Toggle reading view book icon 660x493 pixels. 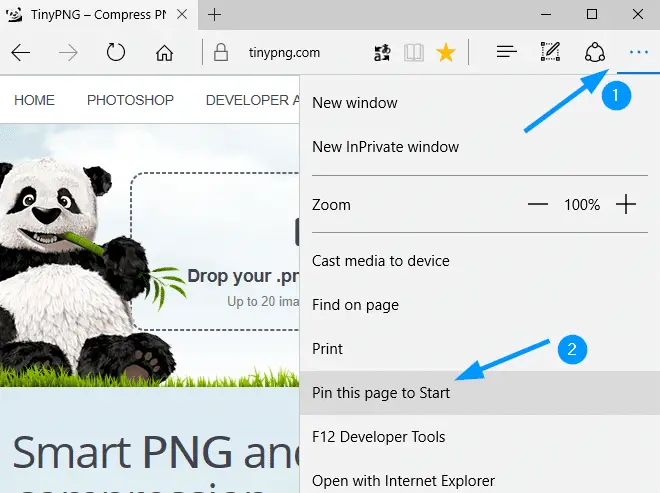(x=414, y=53)
